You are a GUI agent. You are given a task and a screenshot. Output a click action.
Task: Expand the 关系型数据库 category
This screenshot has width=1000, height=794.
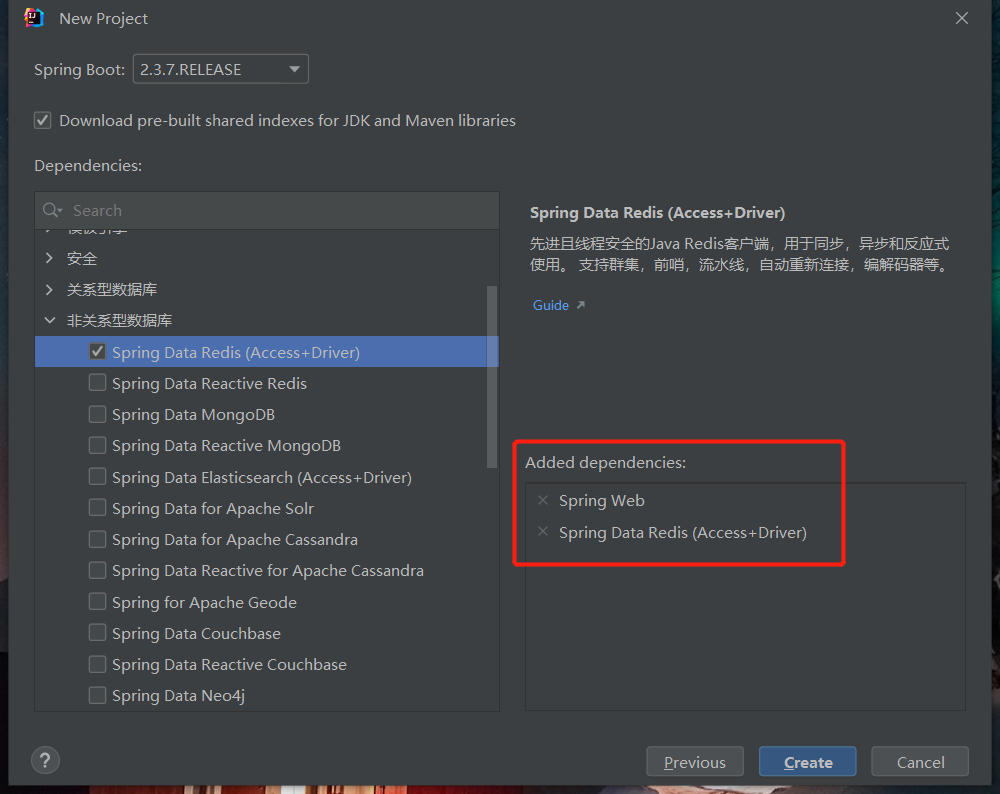(x=50, y=289)
